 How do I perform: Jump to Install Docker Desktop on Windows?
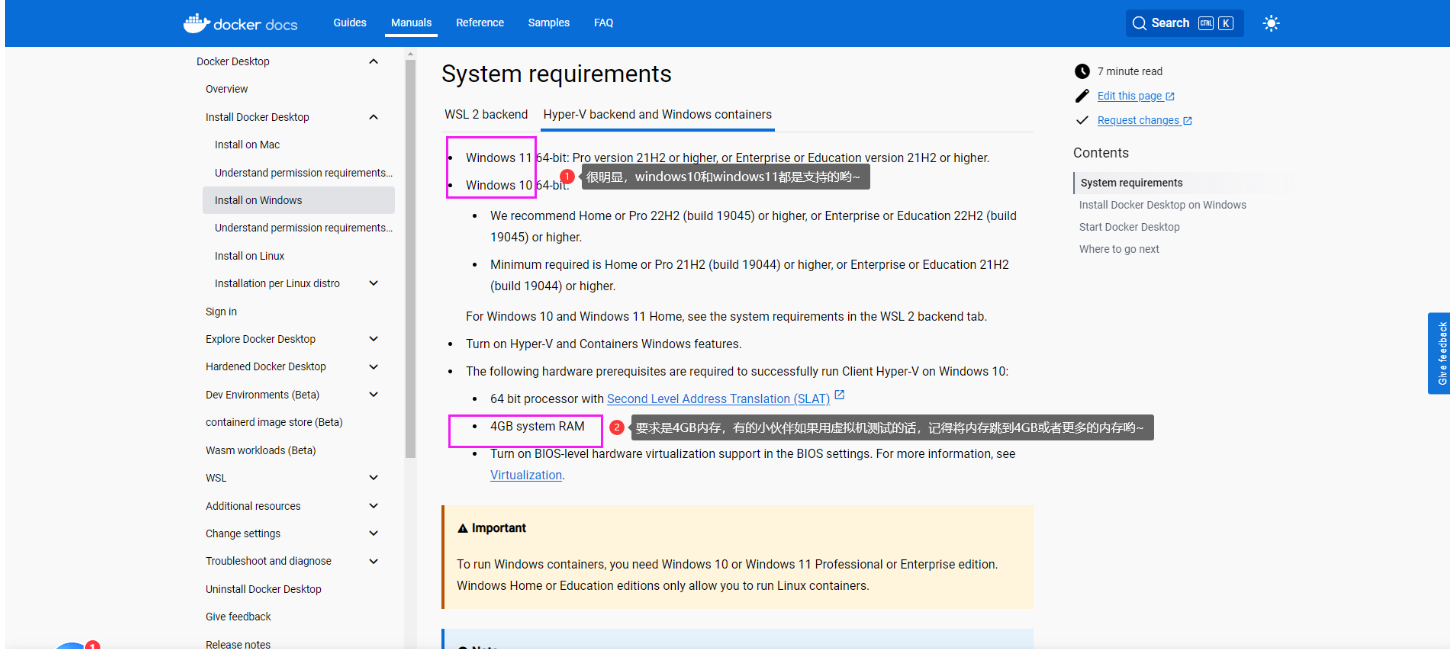(x=1162, y=205)
